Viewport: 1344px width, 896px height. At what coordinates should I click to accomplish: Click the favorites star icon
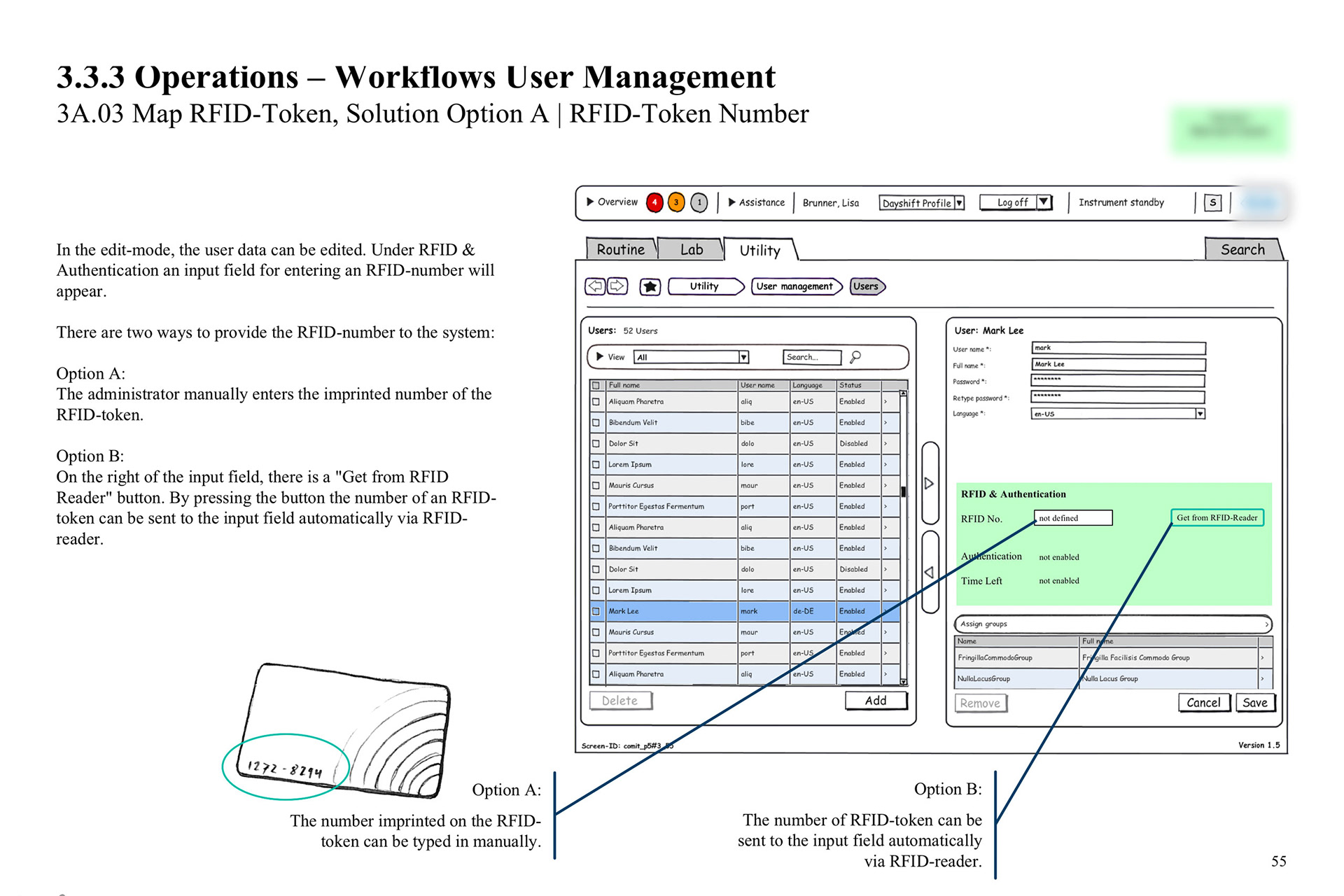pyautogui.click(x=650, y=287)
